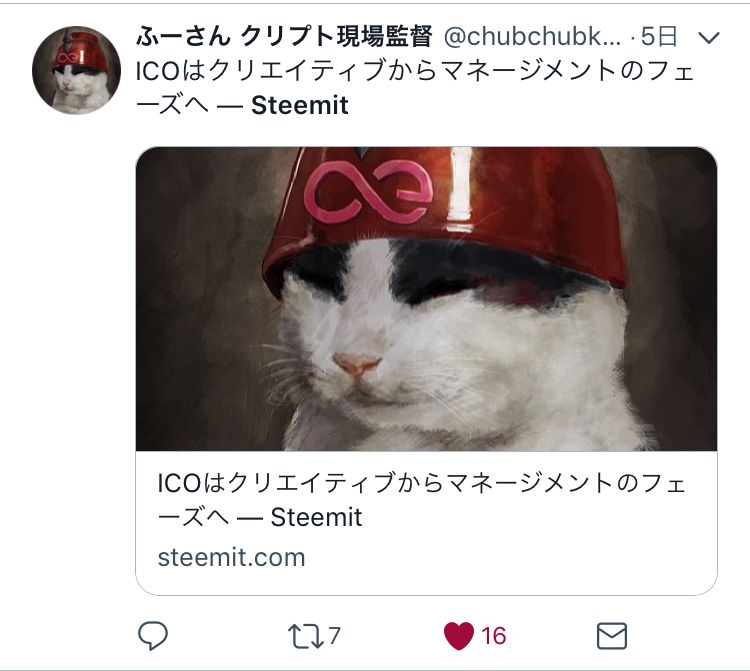Viewport: 750px width, 671px height.
Task: Open the link card title ICOはクリエイティブから
Action: point(422,500)
